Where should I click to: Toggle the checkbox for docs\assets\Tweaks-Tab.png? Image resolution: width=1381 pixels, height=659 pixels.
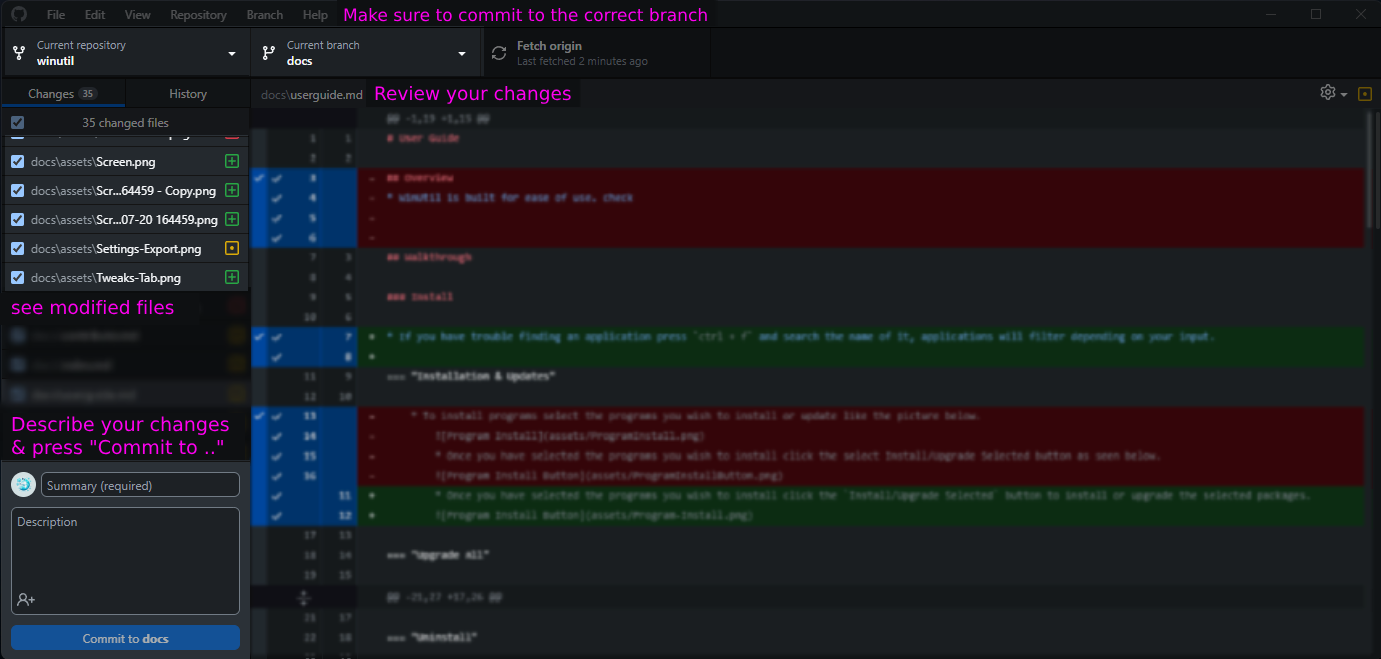click(x=16, y=277)
